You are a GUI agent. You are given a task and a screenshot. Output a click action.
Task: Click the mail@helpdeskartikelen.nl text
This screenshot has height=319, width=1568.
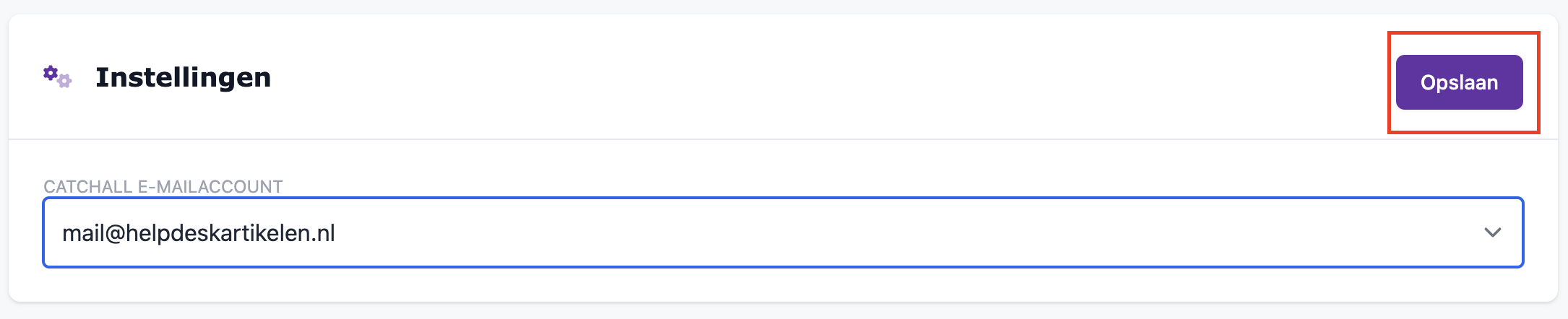pos(199,233)
